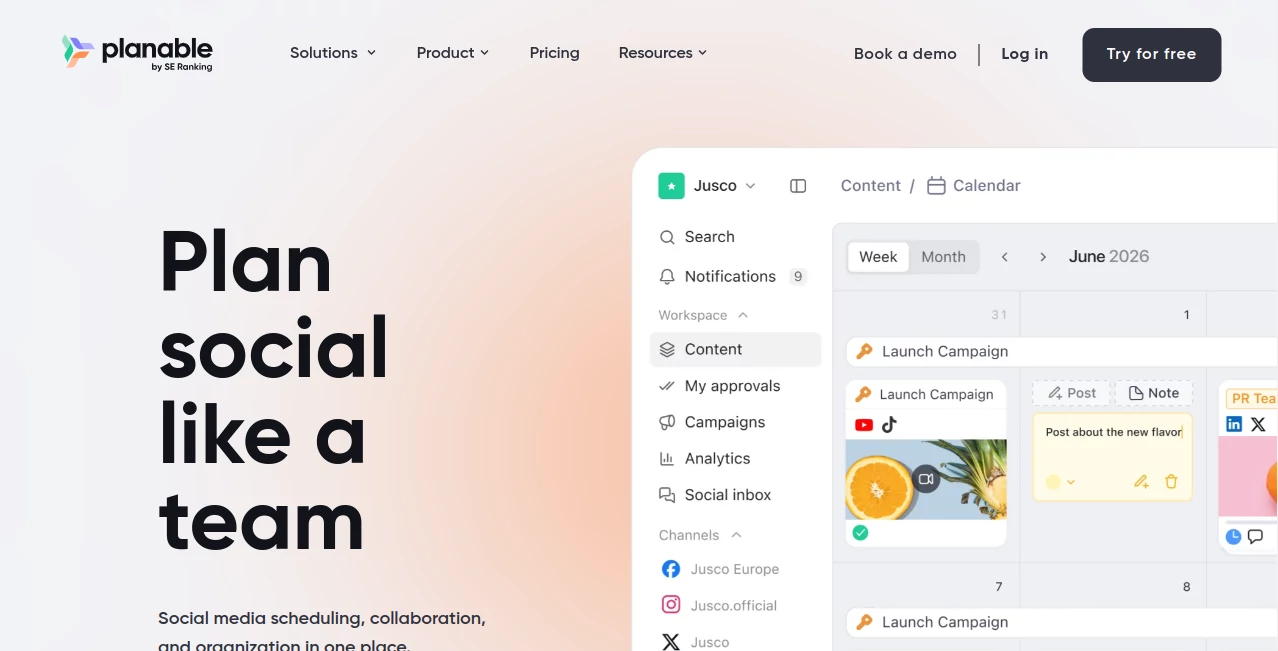Click the Calendar icon in the breadcrumb

(x=936, y=186)
